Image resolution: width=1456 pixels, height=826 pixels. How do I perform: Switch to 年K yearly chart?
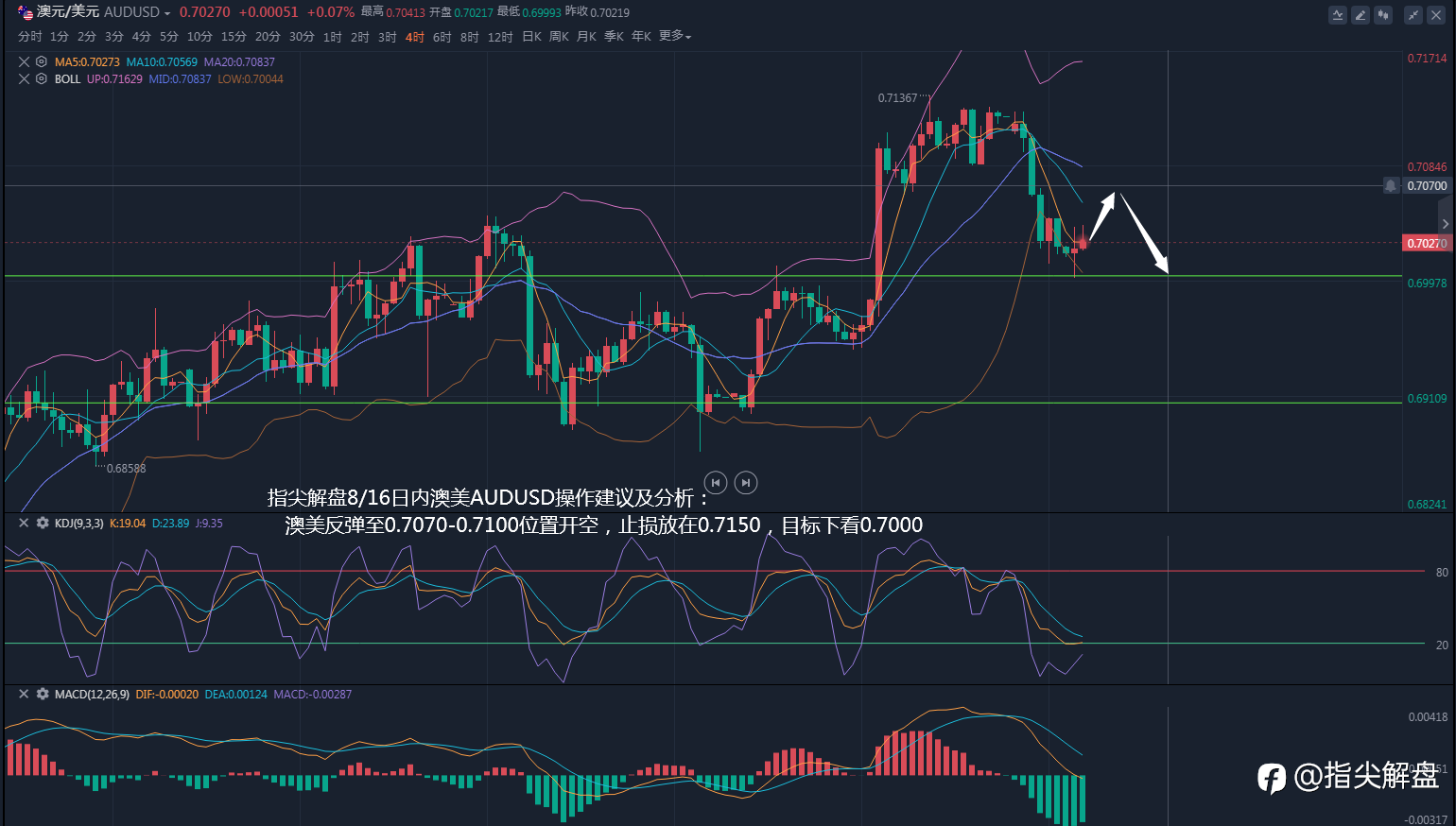pyautogui.click(x=642, y=36)
